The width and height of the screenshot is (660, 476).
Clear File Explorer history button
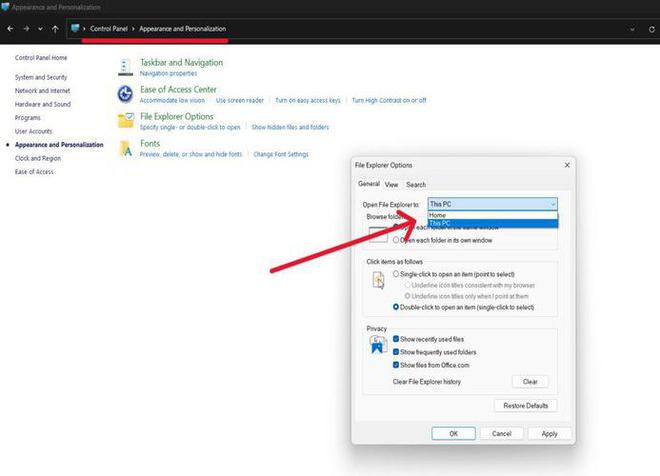click(530, 382)
